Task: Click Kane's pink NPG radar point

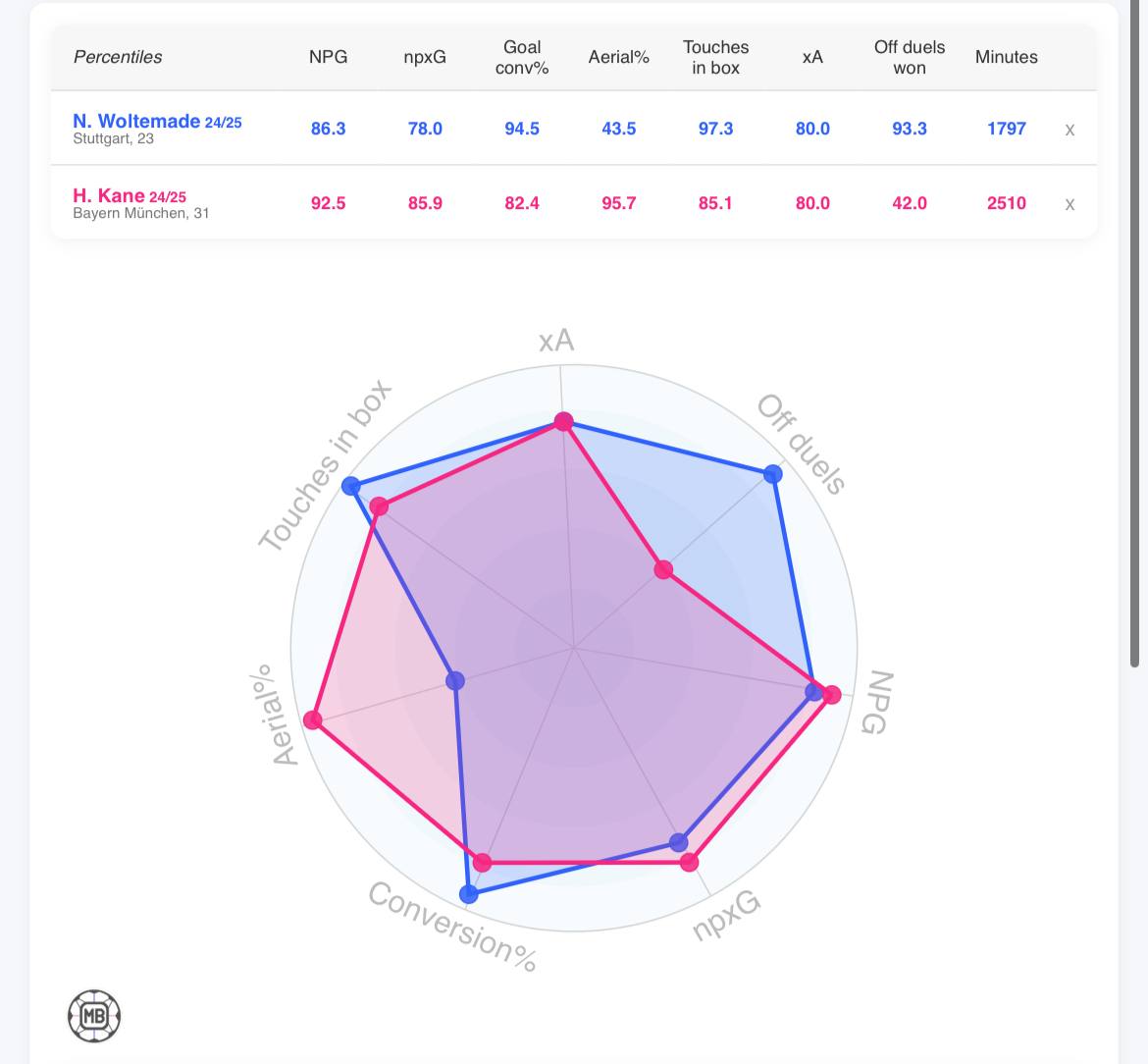Action: click(x=832, y=695)
